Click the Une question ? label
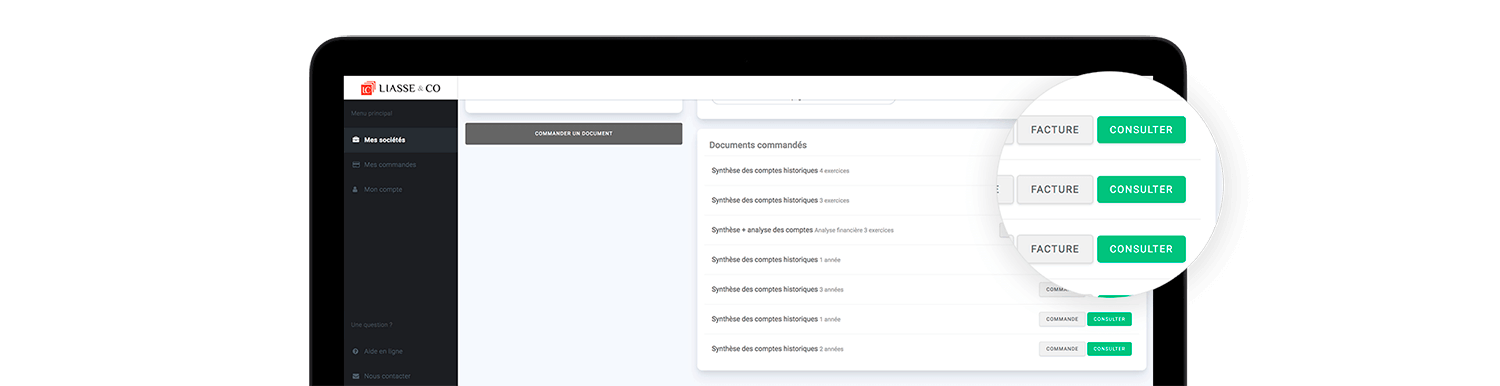This screenshot has height=386, width=1500. tap(371, 325)
